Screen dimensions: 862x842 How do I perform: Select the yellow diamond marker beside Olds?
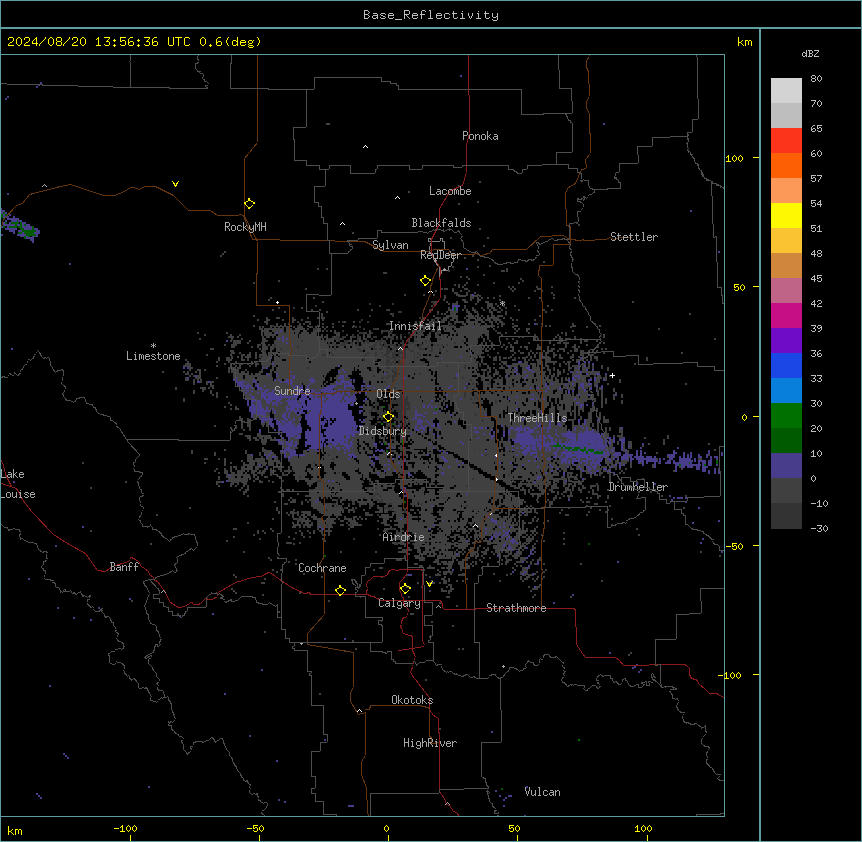(x=388, y=417)
